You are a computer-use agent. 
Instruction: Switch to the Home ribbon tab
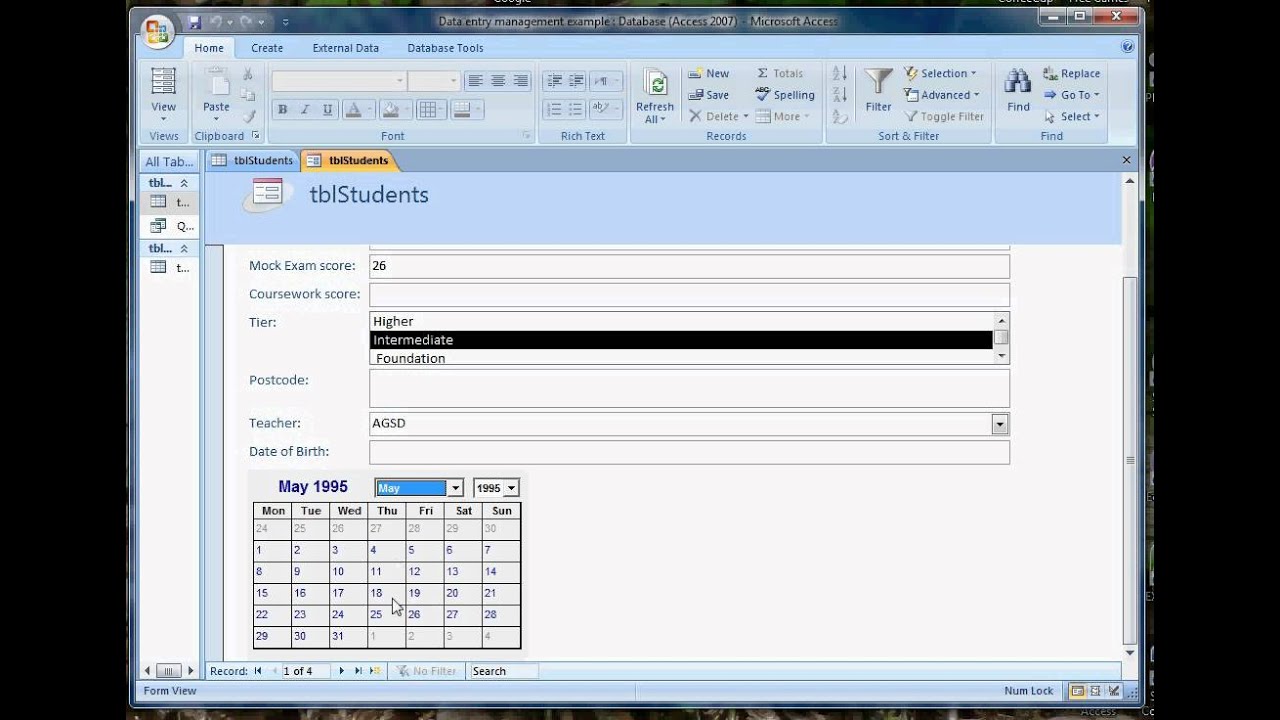(209, 48)
